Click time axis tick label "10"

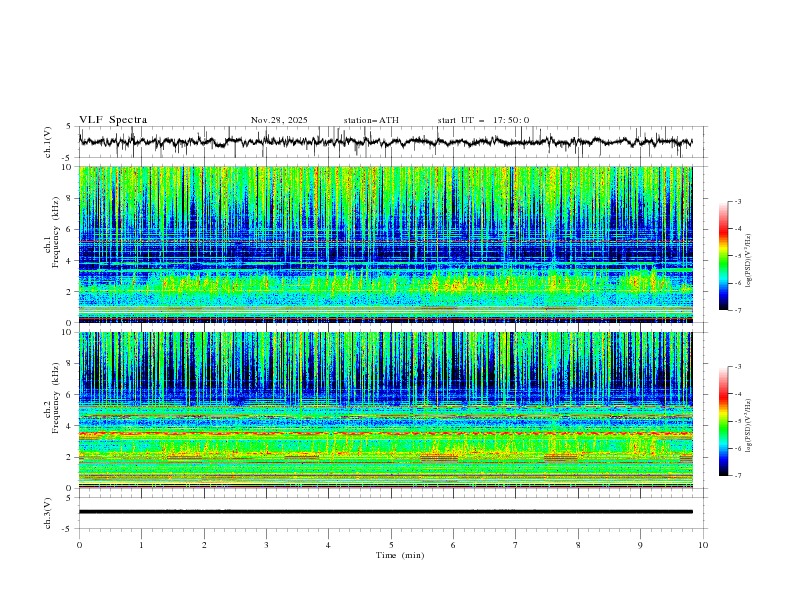703,545
